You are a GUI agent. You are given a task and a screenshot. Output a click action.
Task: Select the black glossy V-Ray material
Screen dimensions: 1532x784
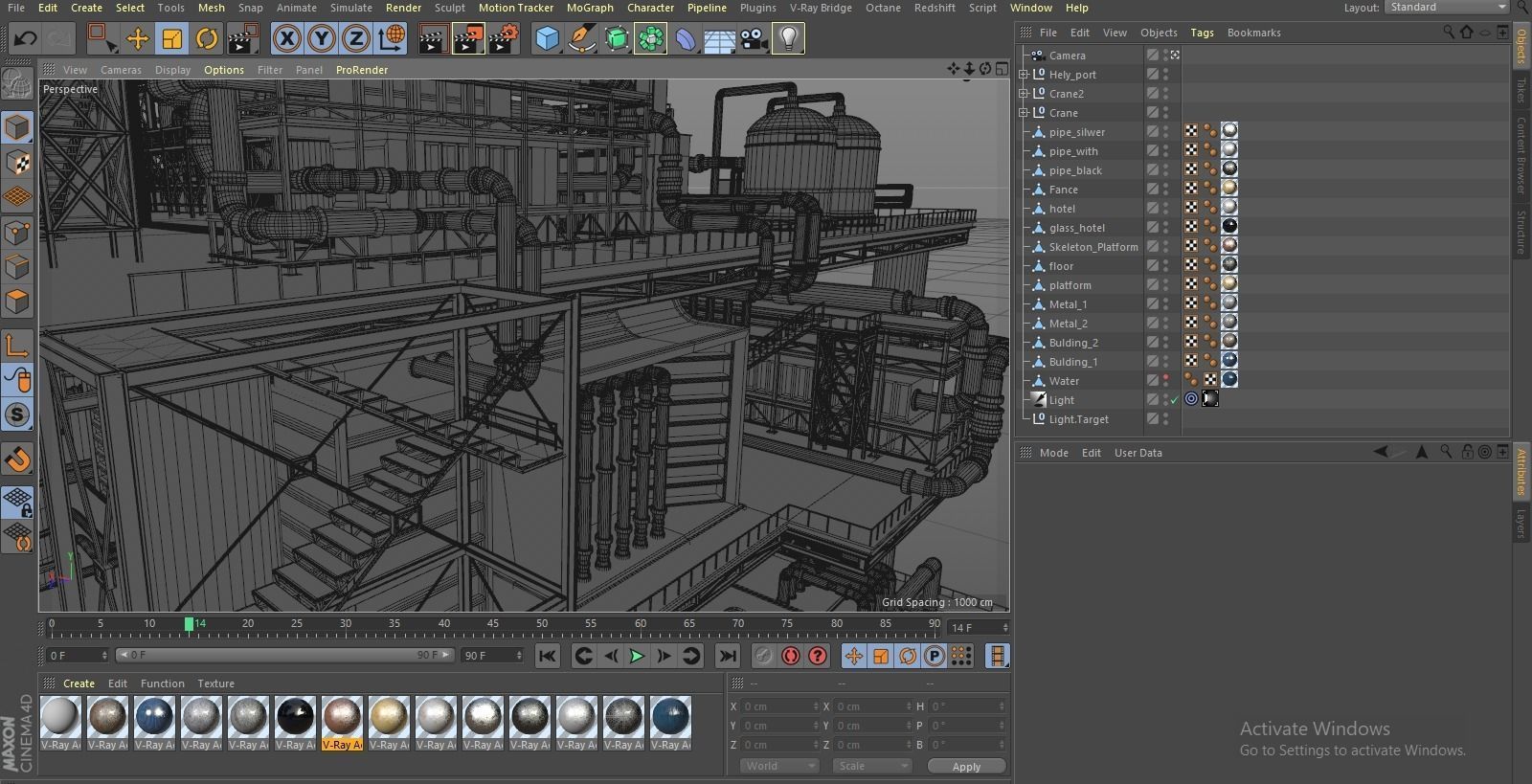tap(295, 717)
